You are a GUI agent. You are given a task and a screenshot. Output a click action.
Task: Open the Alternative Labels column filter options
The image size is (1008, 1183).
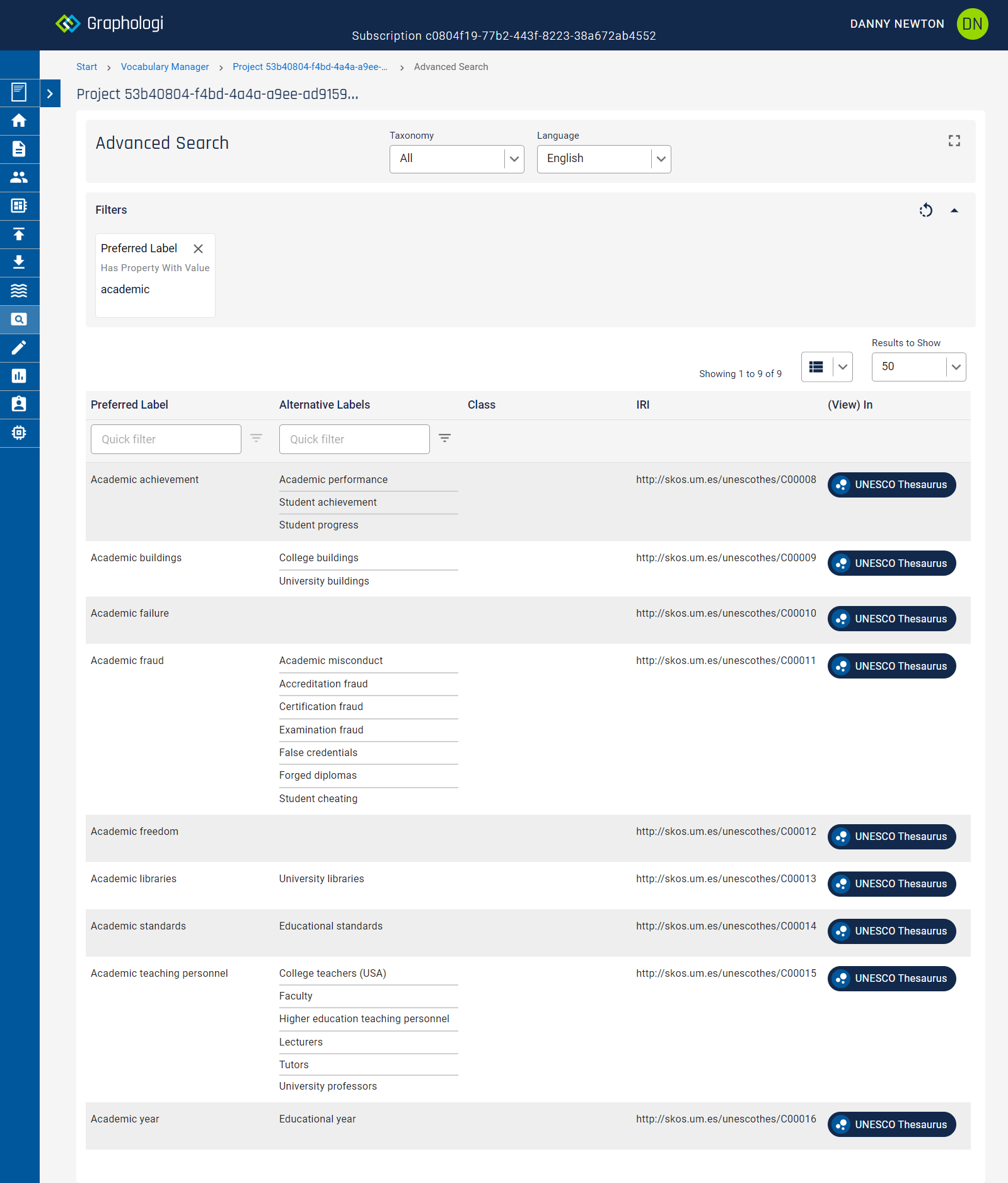point(444,438)
